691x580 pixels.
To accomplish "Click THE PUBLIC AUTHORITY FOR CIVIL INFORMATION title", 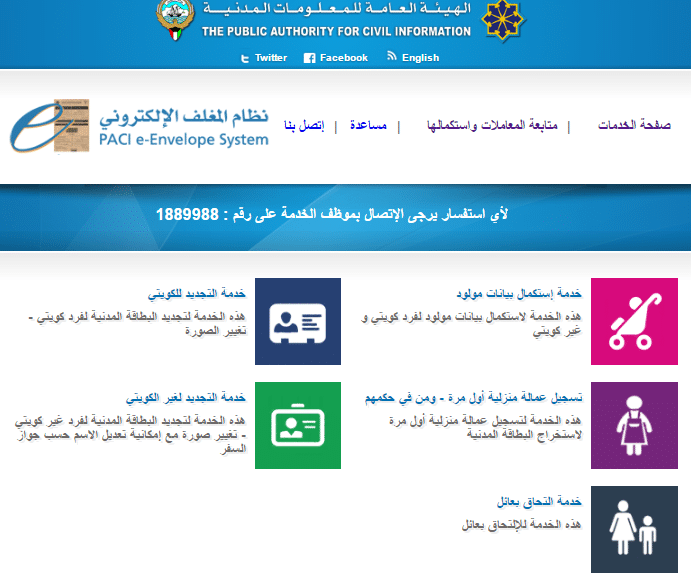I will pyautogui.click(x=336, y=31).
